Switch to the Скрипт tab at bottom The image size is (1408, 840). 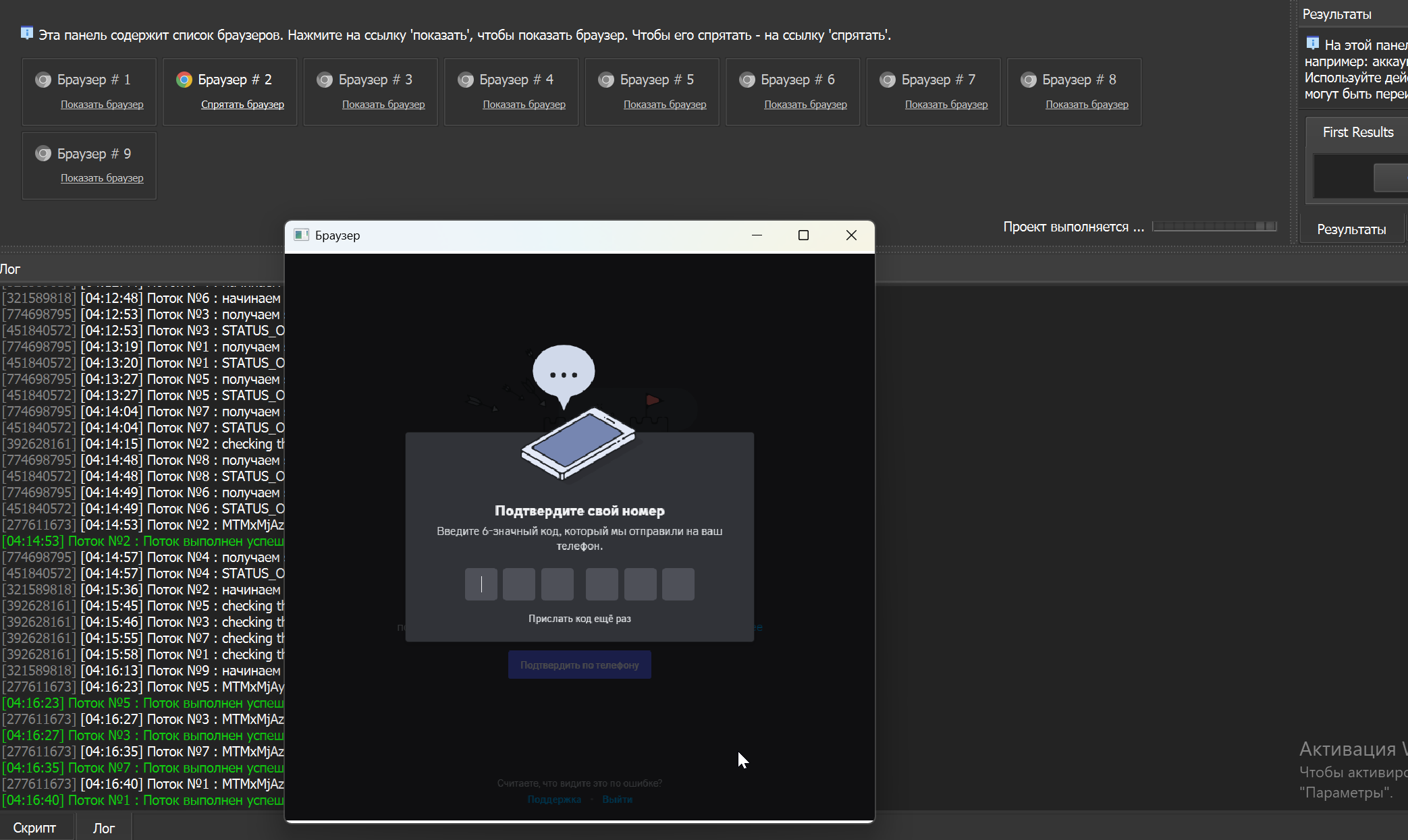click(34, 828)
